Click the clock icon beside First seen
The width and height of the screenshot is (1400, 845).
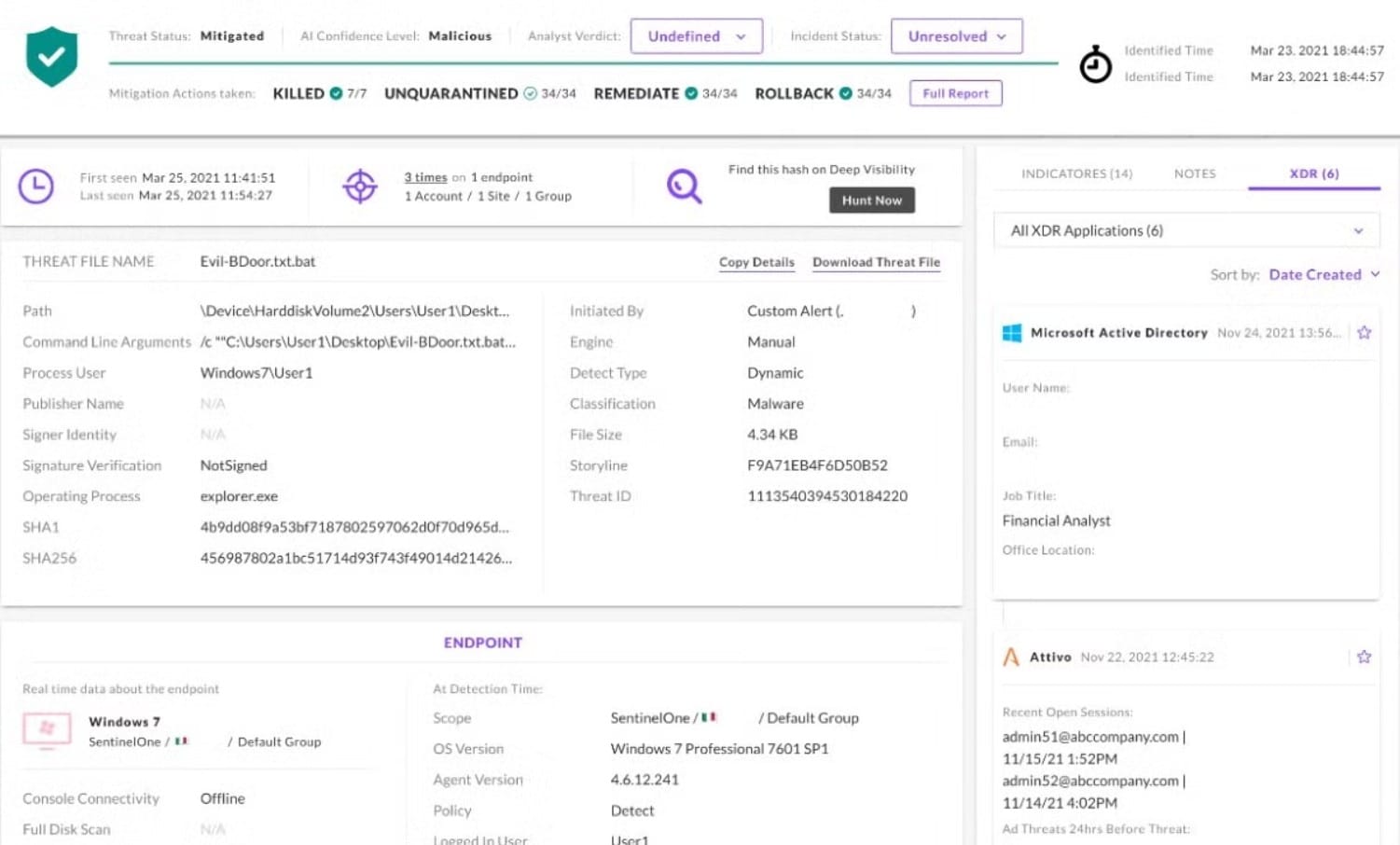(35, 185)
